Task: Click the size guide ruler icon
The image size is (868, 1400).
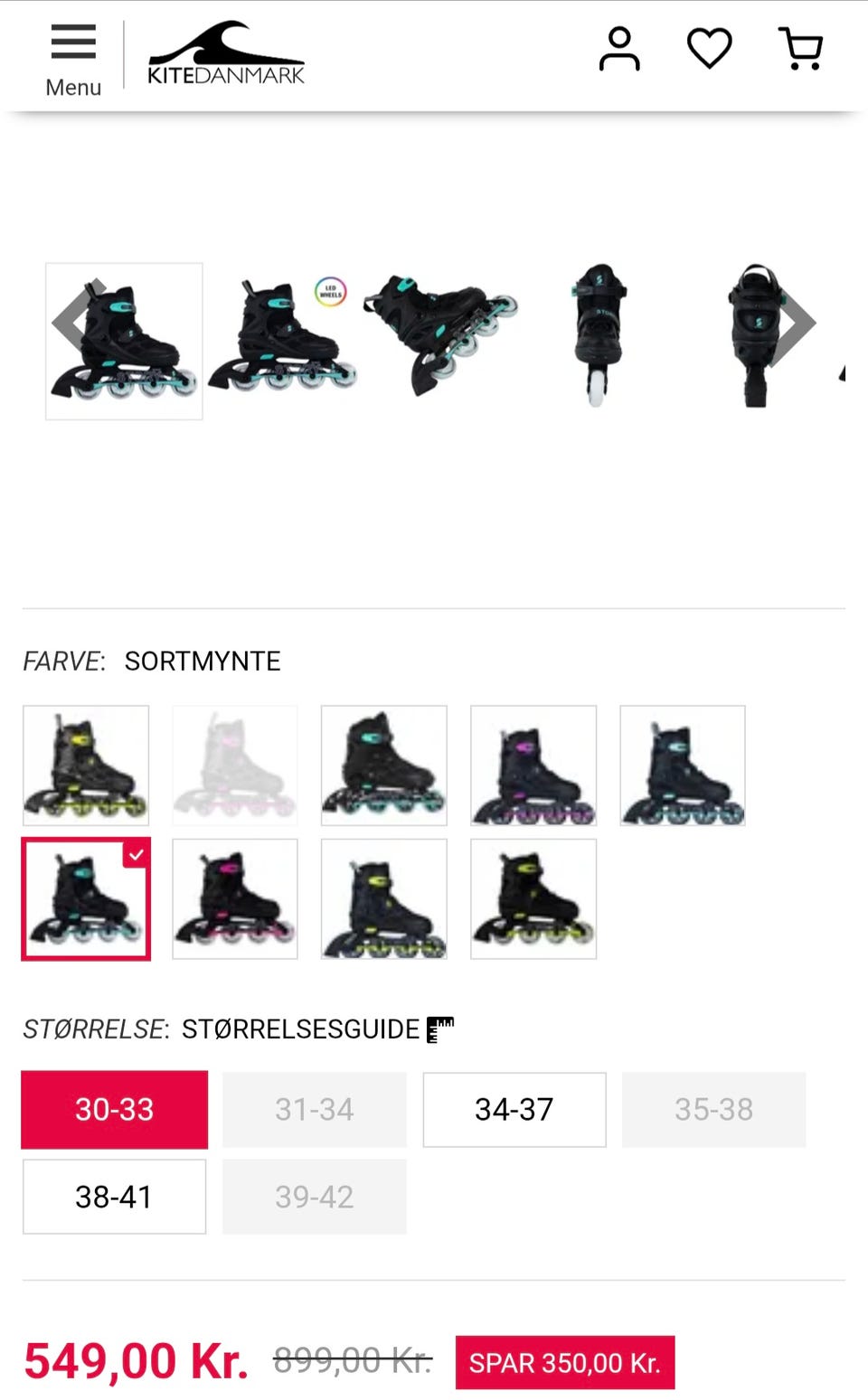Action: (440, 1029)
